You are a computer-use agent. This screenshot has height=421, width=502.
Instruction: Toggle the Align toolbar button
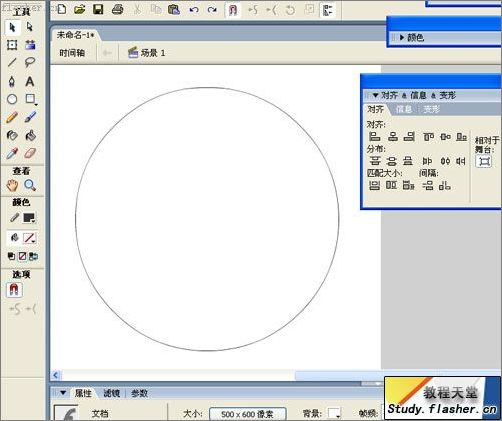tap(328, 10)
